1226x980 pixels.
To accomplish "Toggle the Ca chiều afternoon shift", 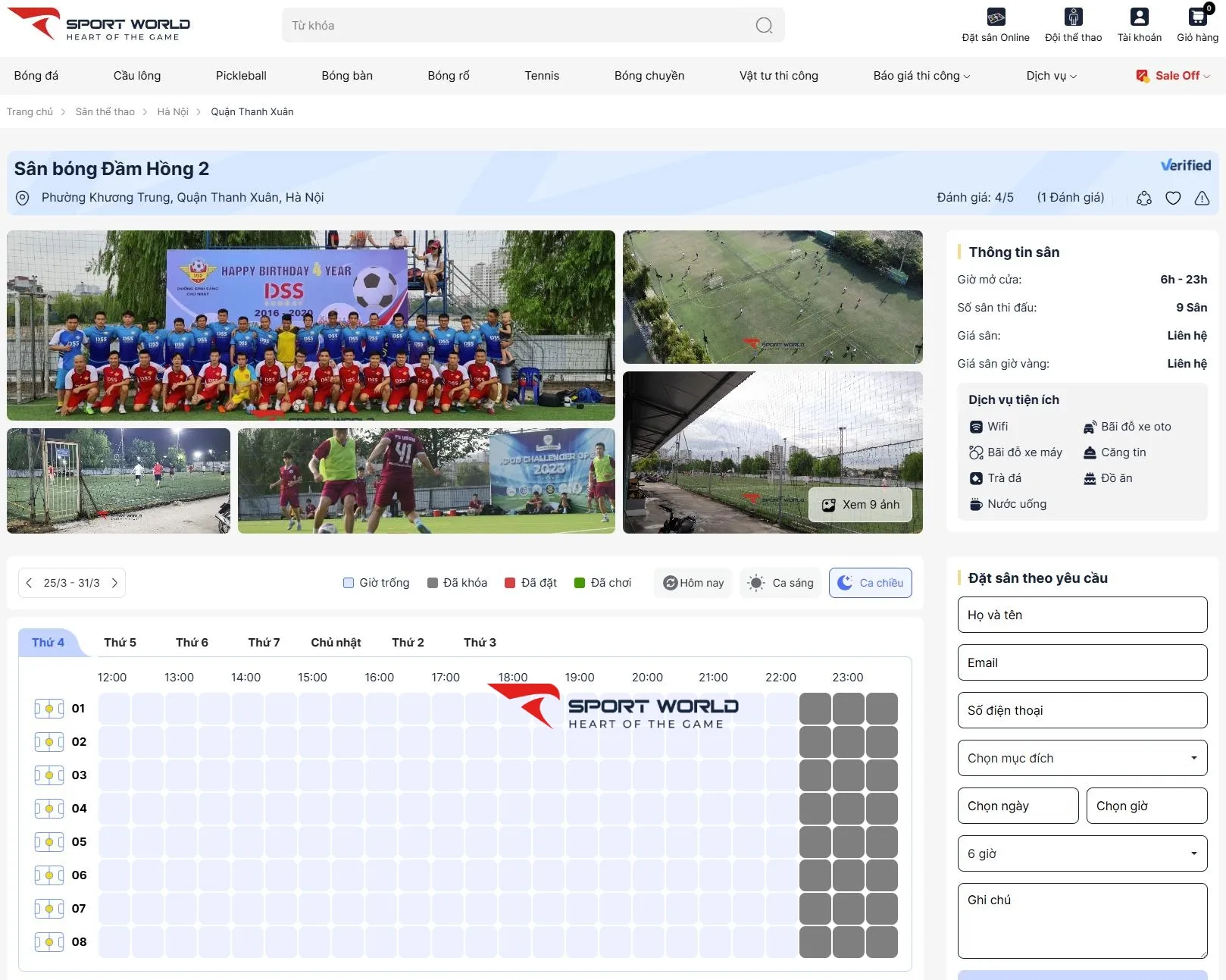I will coord(870,583).
